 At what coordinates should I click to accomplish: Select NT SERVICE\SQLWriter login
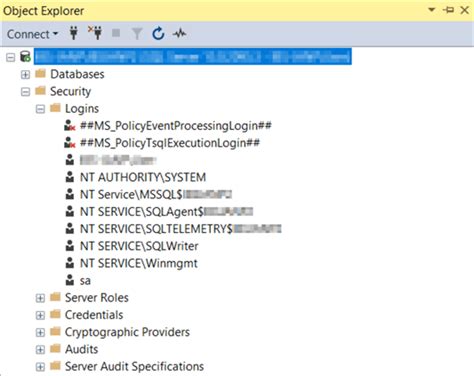(x=139, y=246)
